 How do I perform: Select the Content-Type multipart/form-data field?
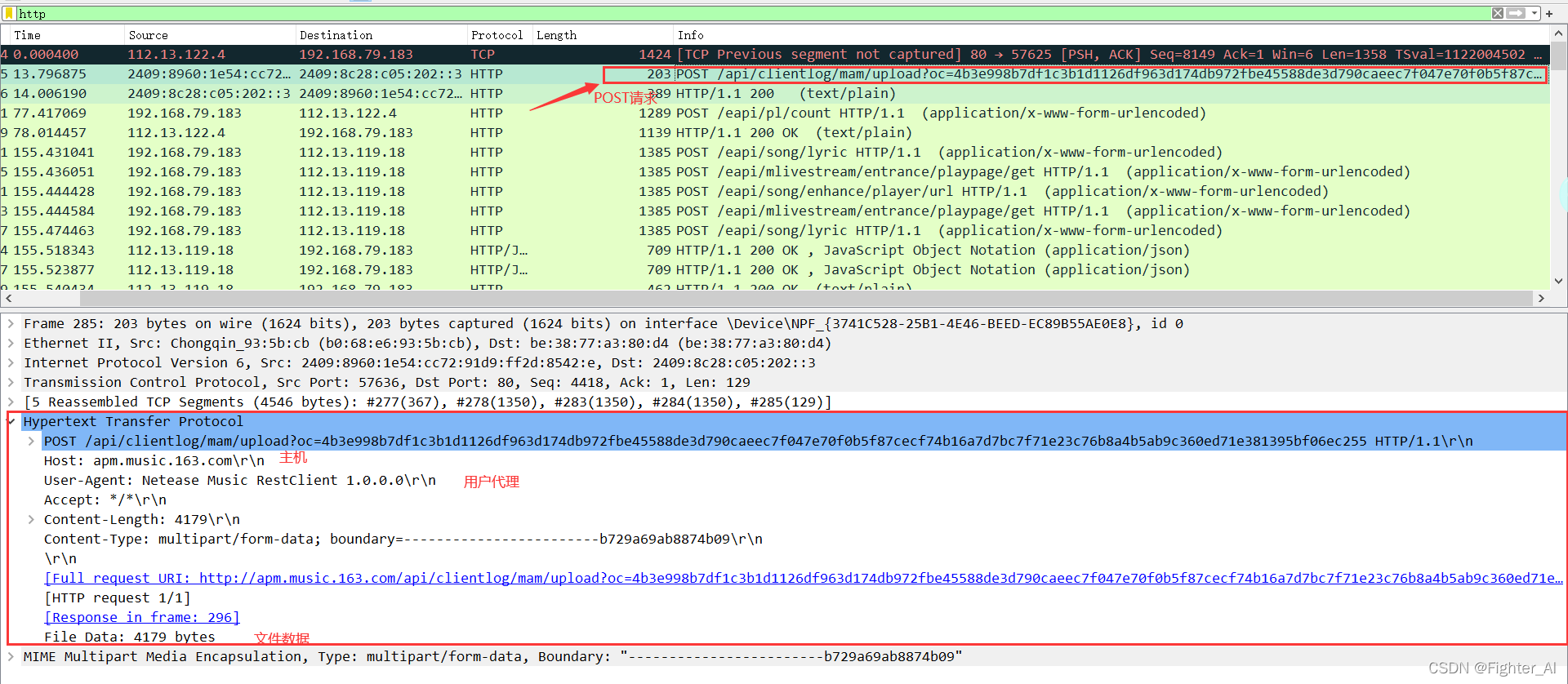click(x=403, y=540)
